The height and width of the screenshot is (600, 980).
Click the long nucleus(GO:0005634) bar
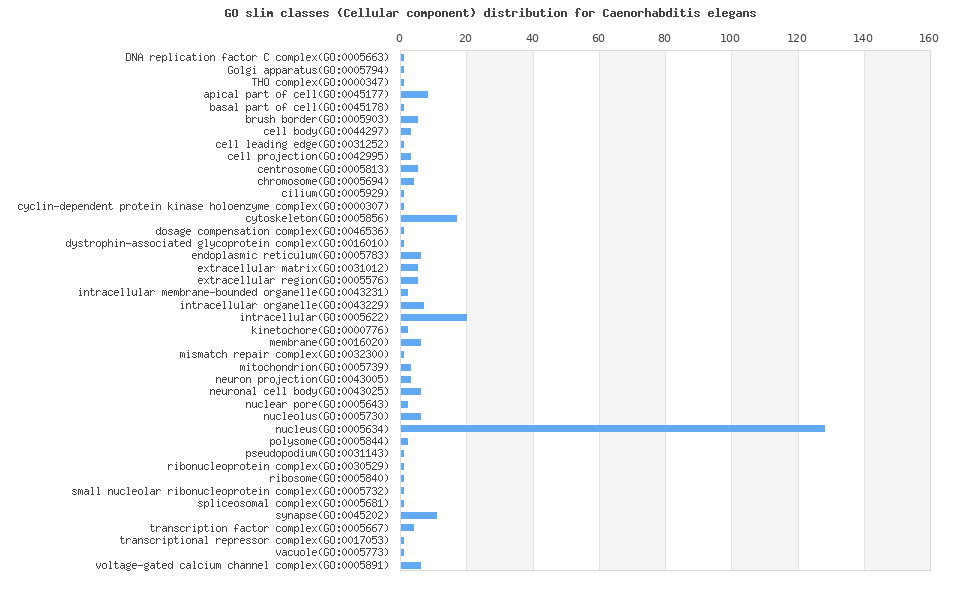(612, 428)
